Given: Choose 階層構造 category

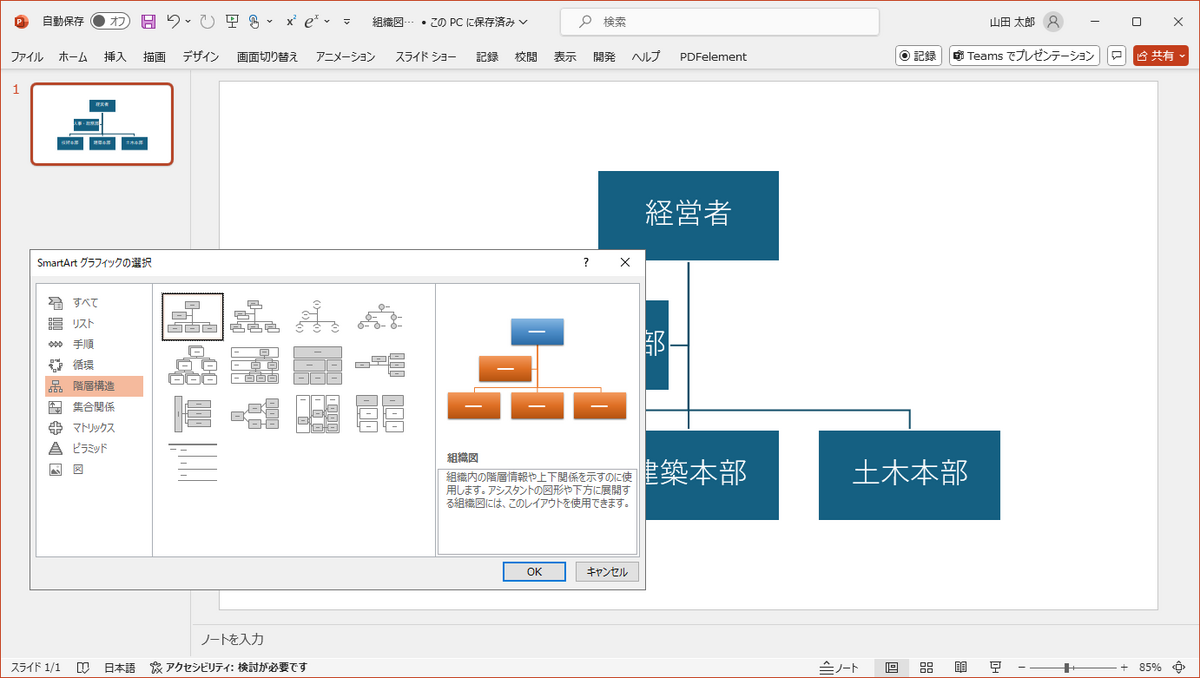Looking at the screenshot, I should click(94, 386).
